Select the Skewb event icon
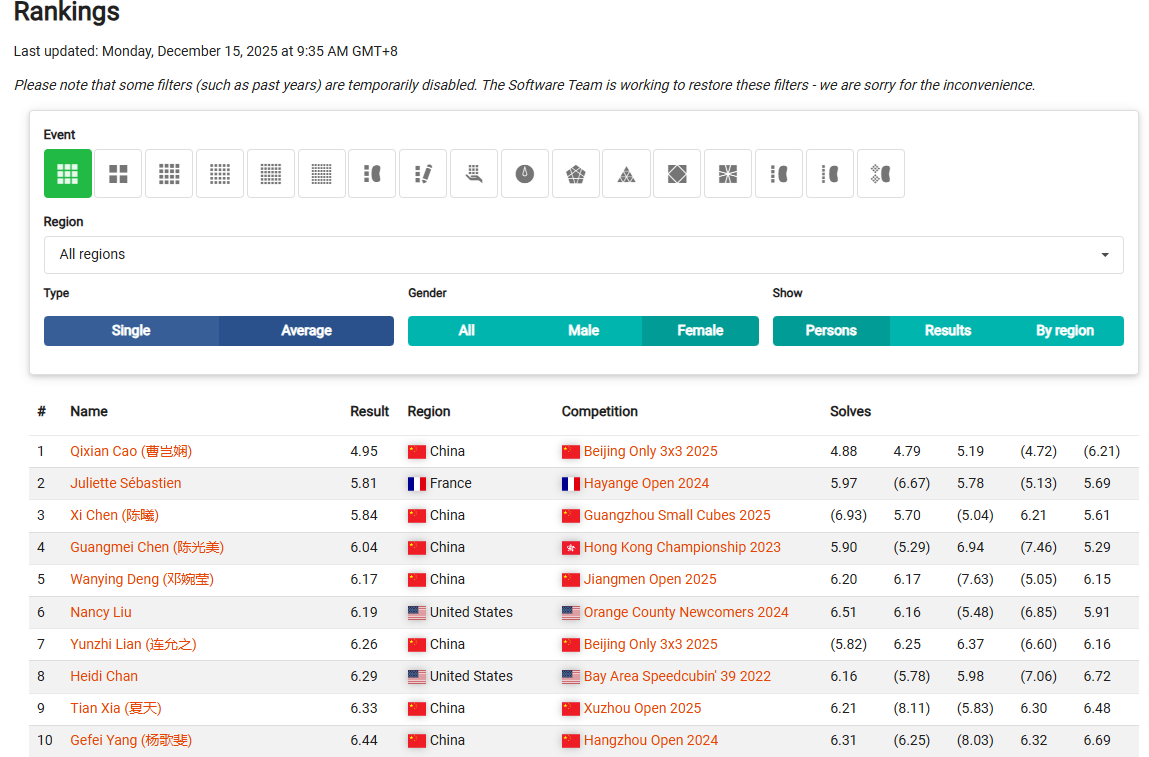This screenshot has height=757, width=1149. 677,174
